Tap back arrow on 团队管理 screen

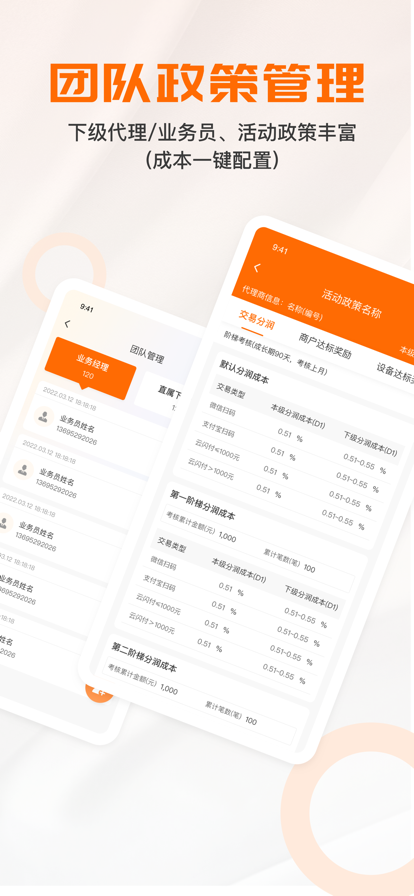67,324
